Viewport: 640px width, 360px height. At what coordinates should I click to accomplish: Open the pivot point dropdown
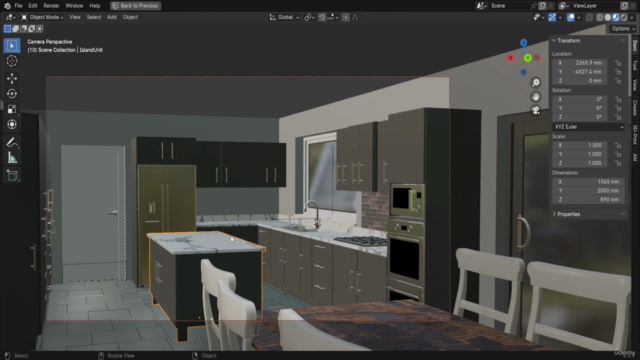(309, 17)
